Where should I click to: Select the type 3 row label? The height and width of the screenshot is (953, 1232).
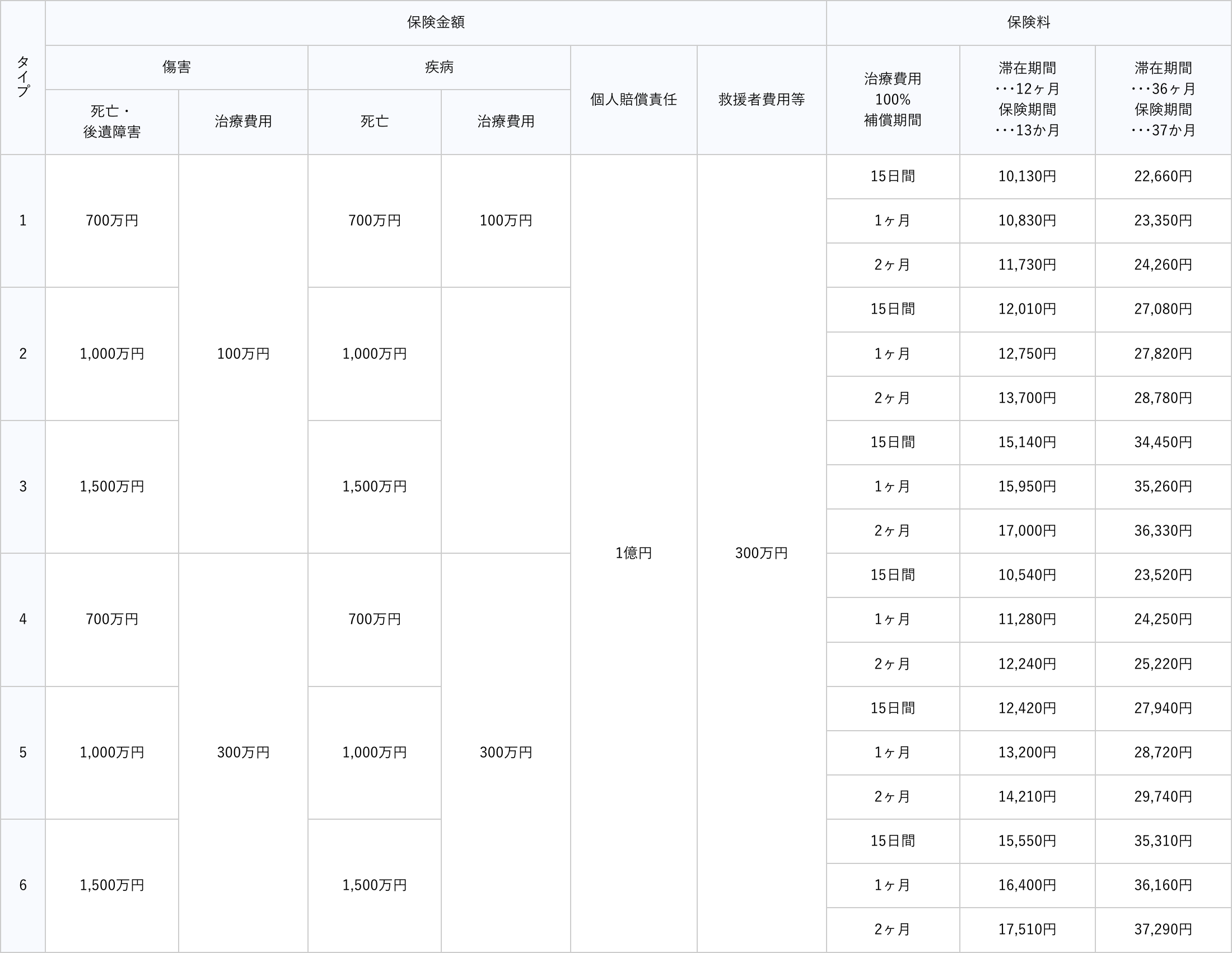point(22,487)
